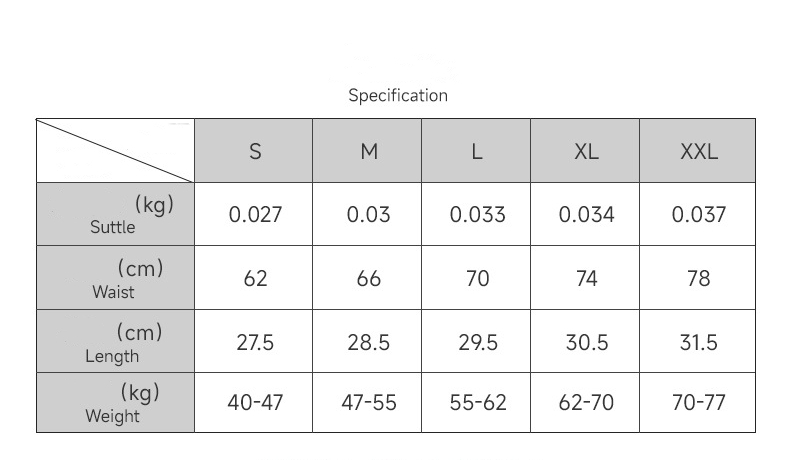The width and height of the screenshot is (790, 460).
Task: Click the Length (cm) row label
Action: pos(116,343)
